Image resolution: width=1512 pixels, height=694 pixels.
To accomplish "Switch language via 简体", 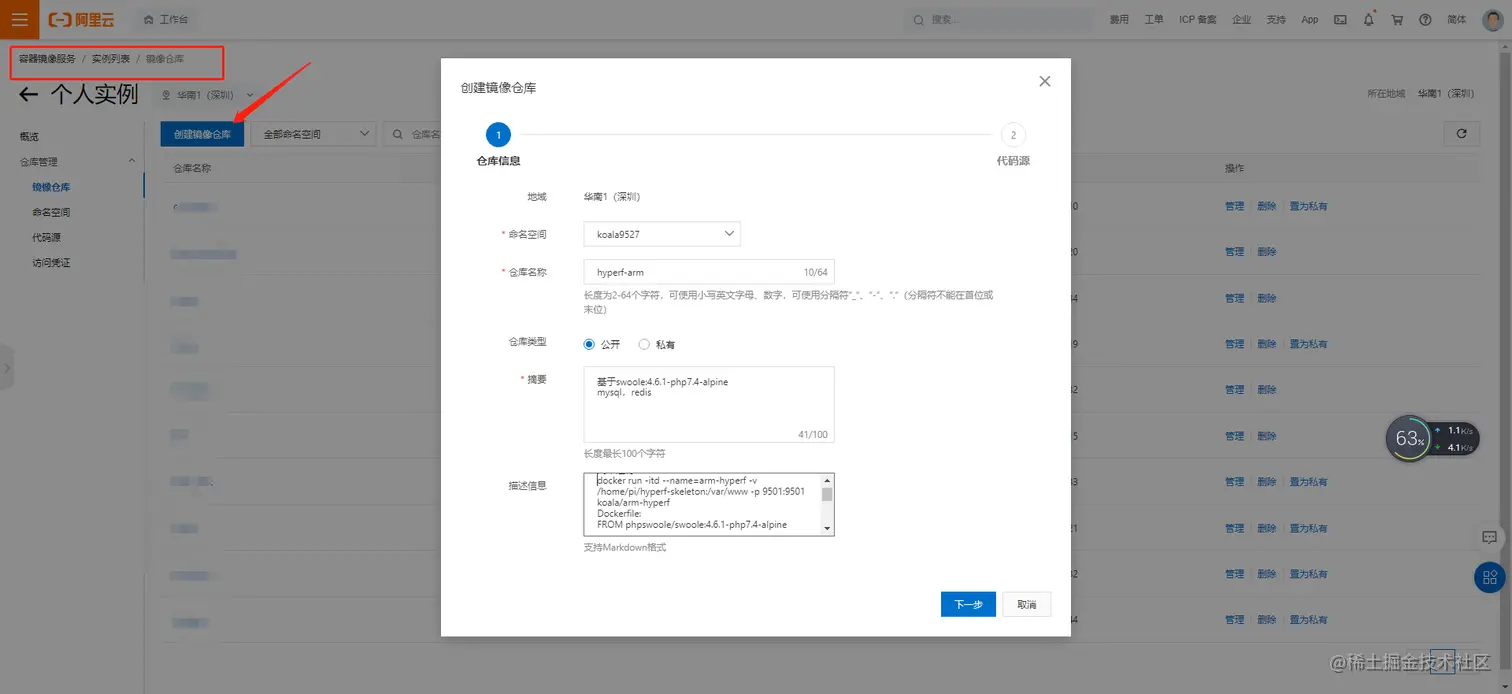I will 1457,19.
